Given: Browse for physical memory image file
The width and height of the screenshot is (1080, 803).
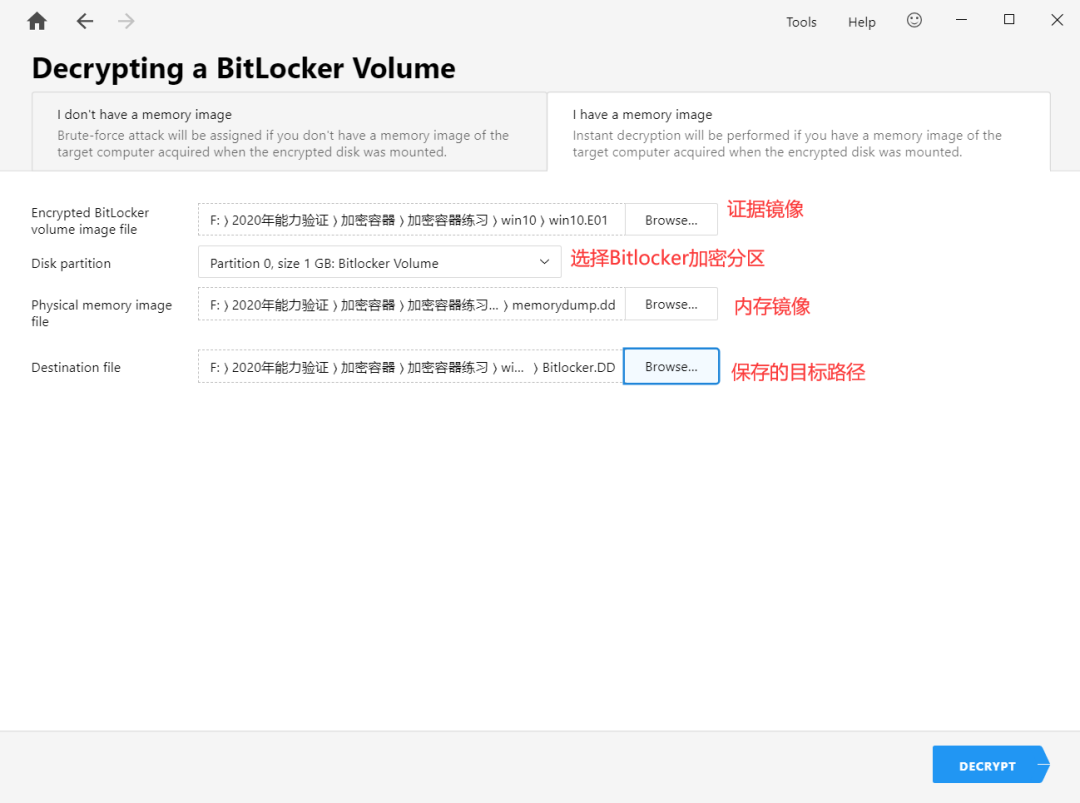Looking at the screenshot, I should 671,304.
